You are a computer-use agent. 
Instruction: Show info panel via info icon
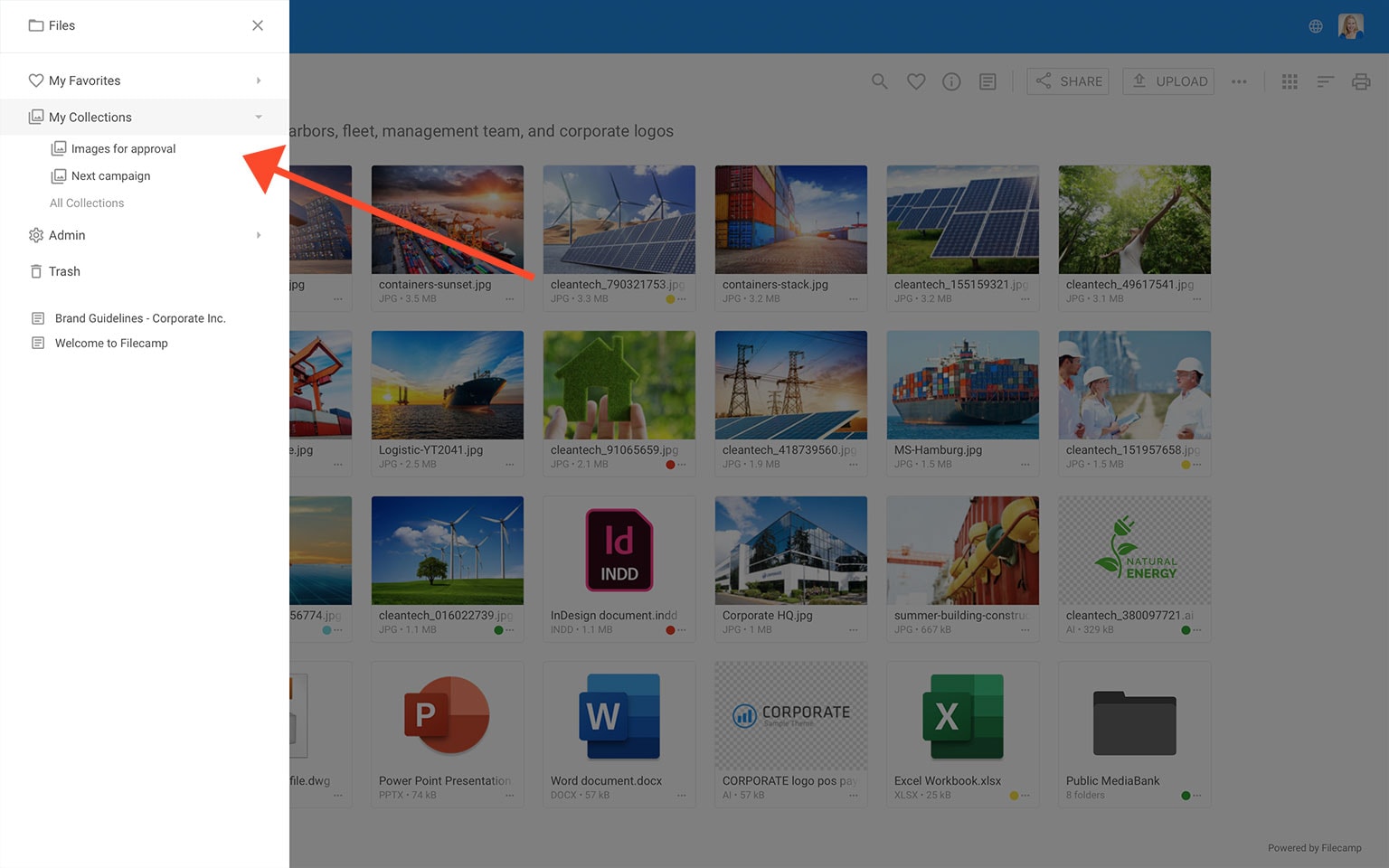point(951,81)
